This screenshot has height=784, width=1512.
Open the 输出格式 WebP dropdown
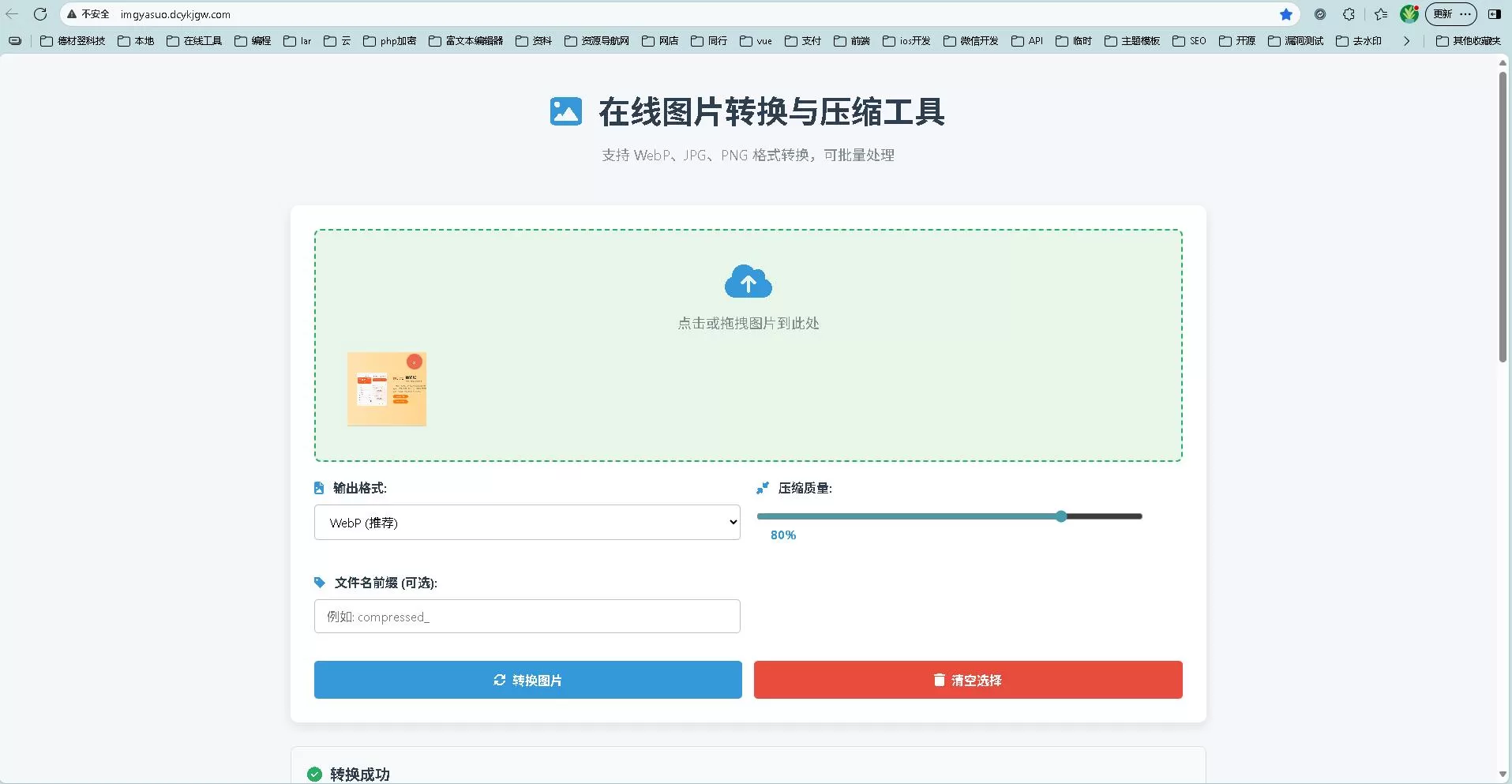pos(527,523)
